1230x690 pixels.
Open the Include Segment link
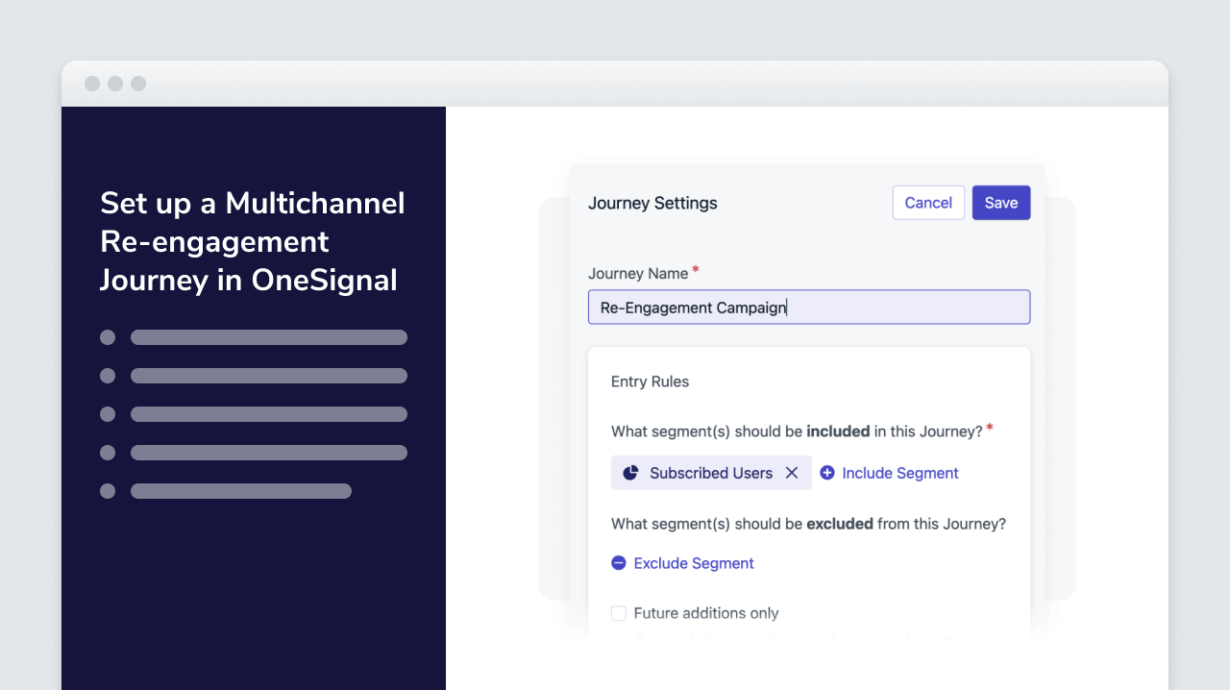[x=900, y=473]
